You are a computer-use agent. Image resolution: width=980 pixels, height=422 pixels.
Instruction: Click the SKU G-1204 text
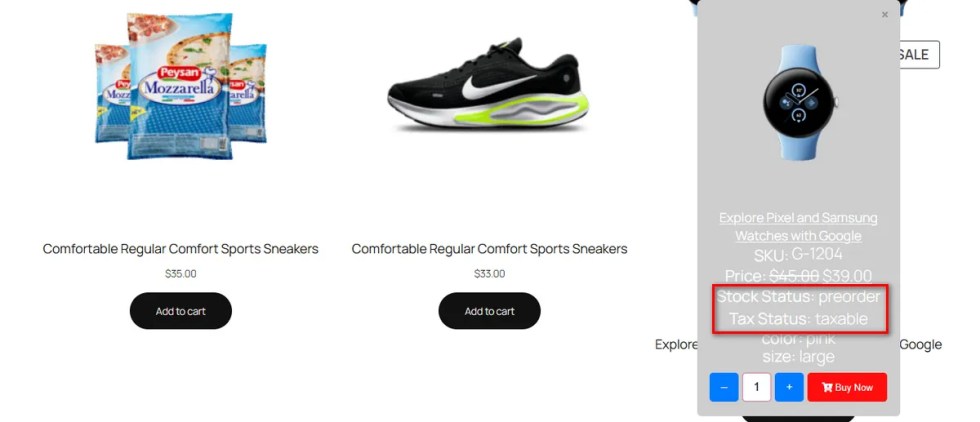(798, 254)
